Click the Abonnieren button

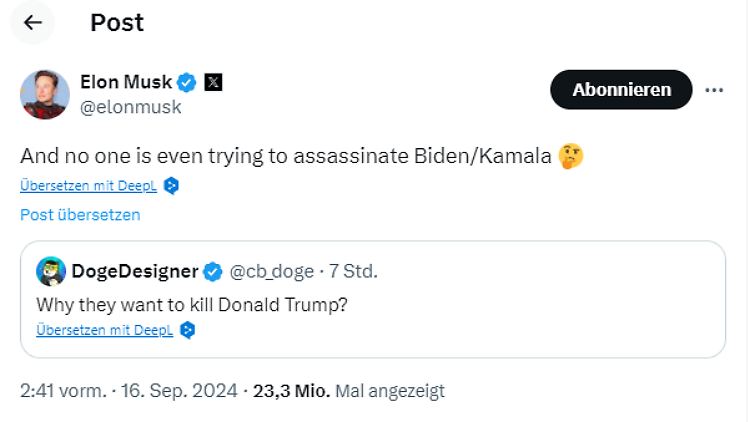point(621,89)
